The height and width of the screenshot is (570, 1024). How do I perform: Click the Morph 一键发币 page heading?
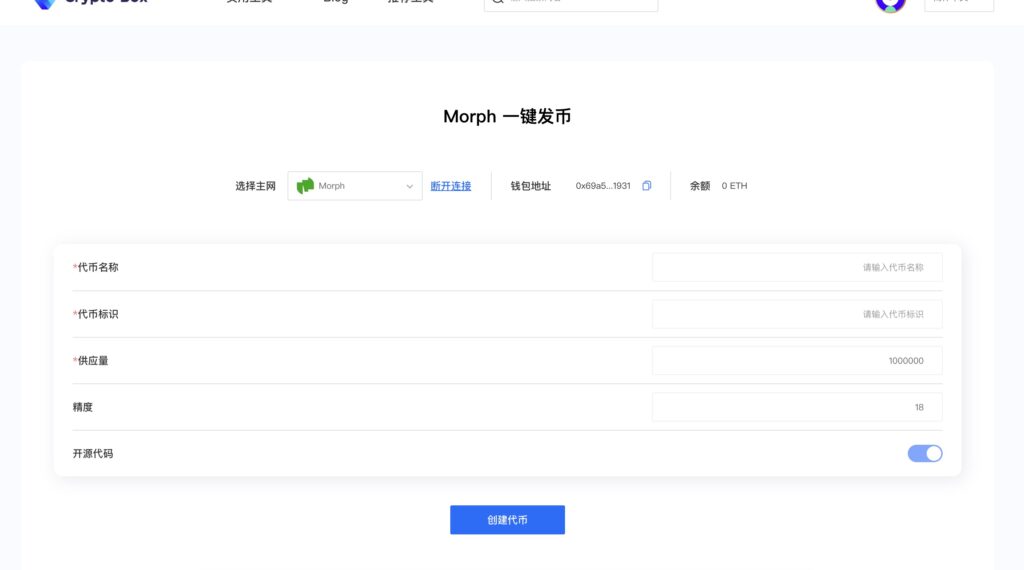tap(507, 116)
